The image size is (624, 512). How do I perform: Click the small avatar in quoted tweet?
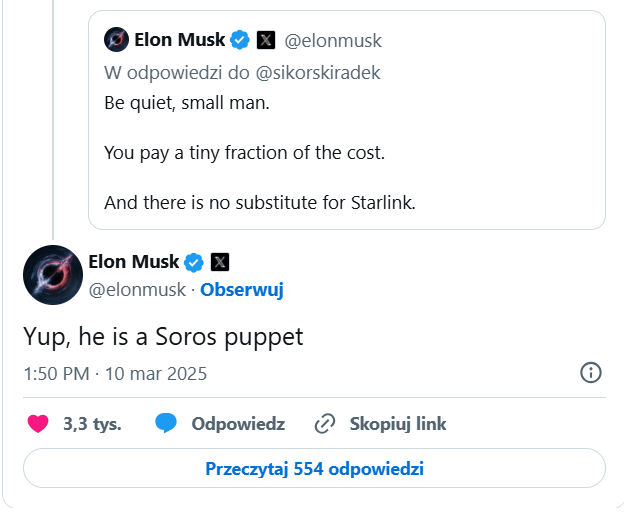pos(116,41)
